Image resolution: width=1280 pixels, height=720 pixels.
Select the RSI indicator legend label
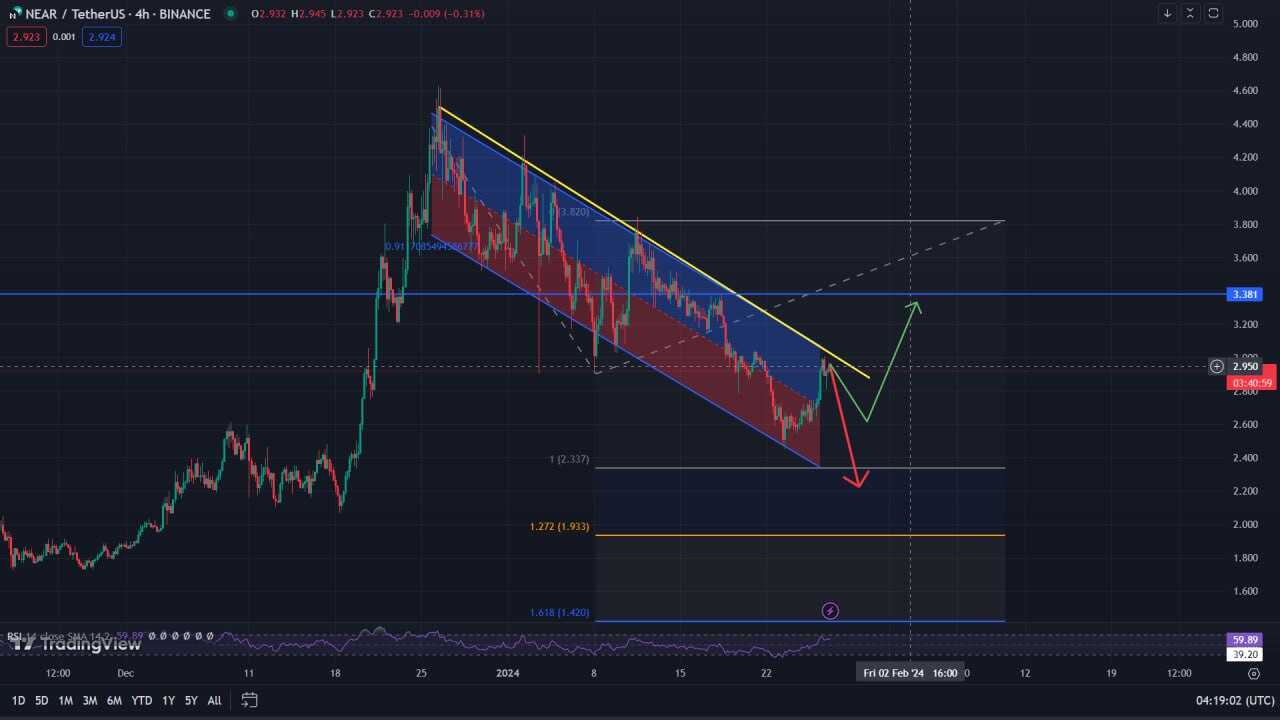(x=15, y=636)
